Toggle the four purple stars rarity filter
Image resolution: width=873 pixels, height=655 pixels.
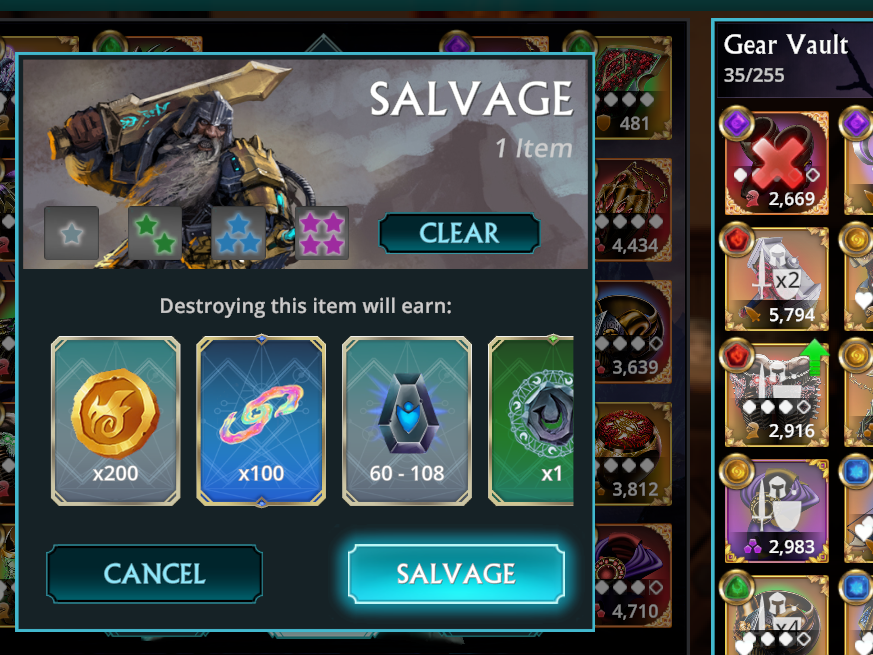point(322,233)
